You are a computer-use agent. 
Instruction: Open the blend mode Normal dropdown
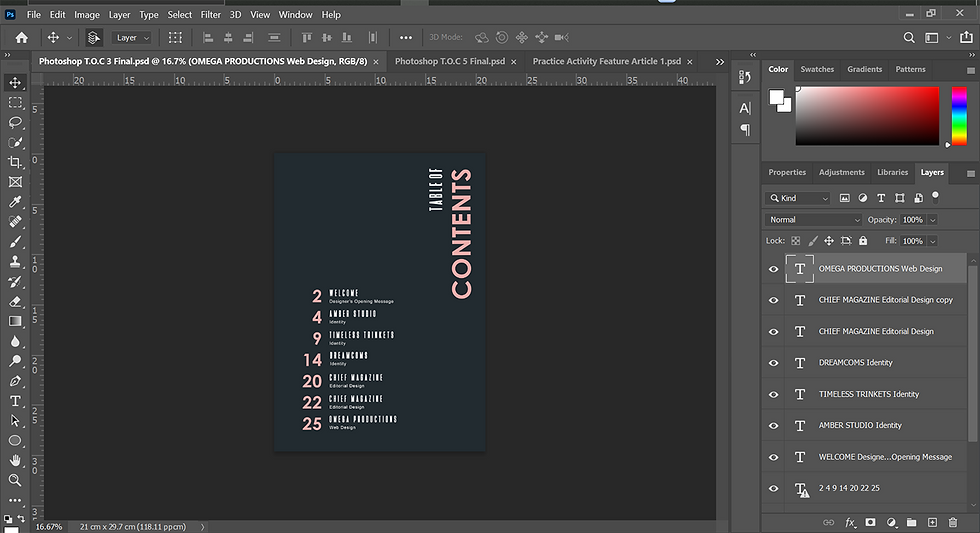[x=813, y=220]
